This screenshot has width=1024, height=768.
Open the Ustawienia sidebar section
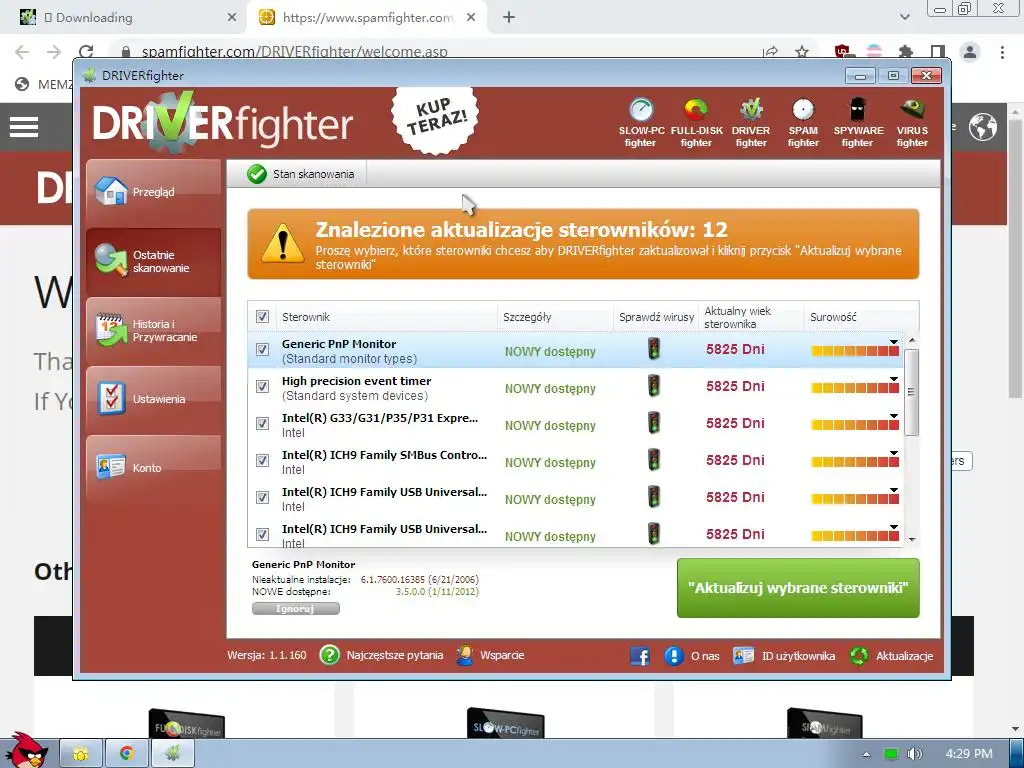[x=153, y=399]
